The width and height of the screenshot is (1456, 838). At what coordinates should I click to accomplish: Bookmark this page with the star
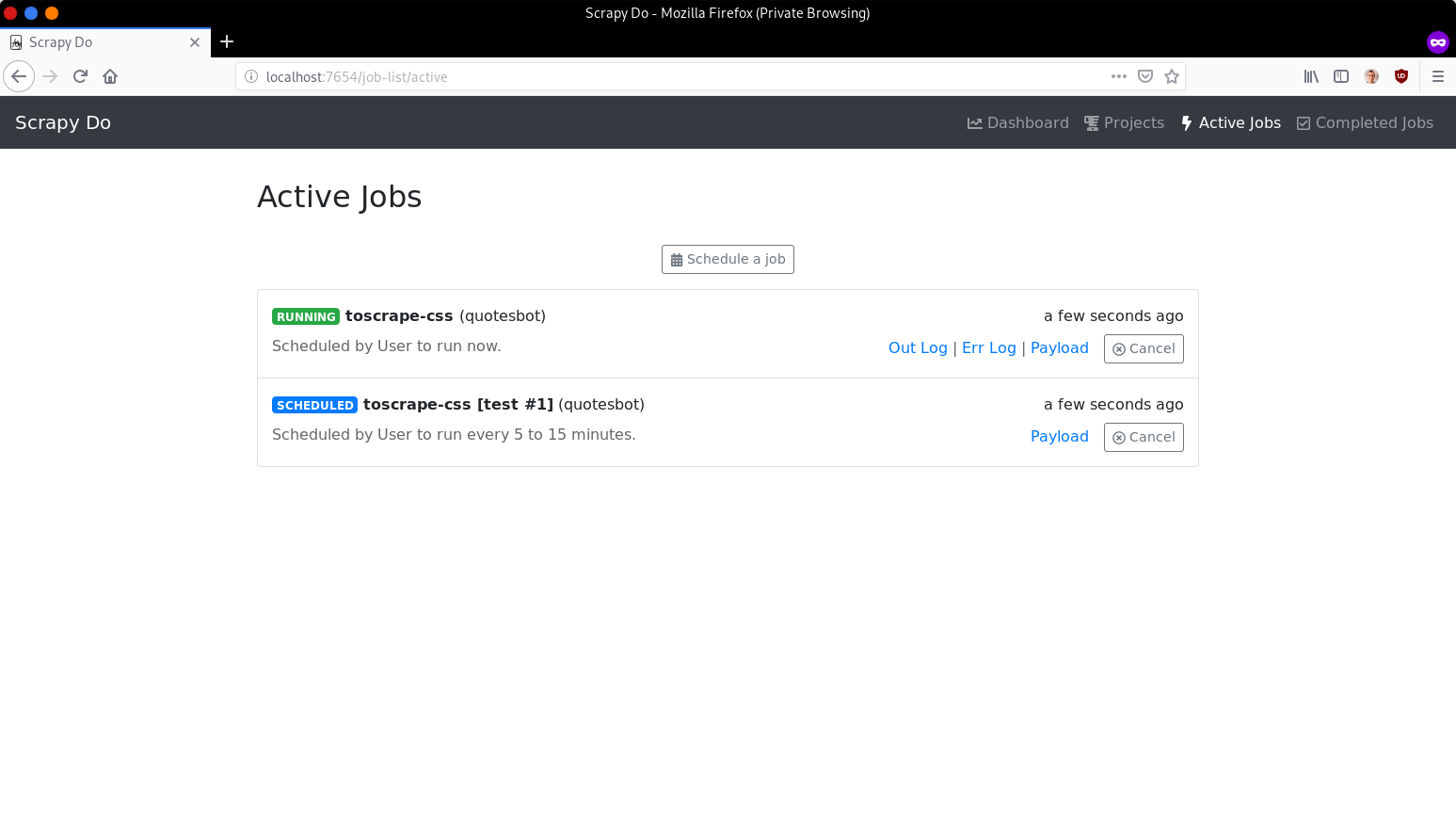click(x=1172, y=76)
